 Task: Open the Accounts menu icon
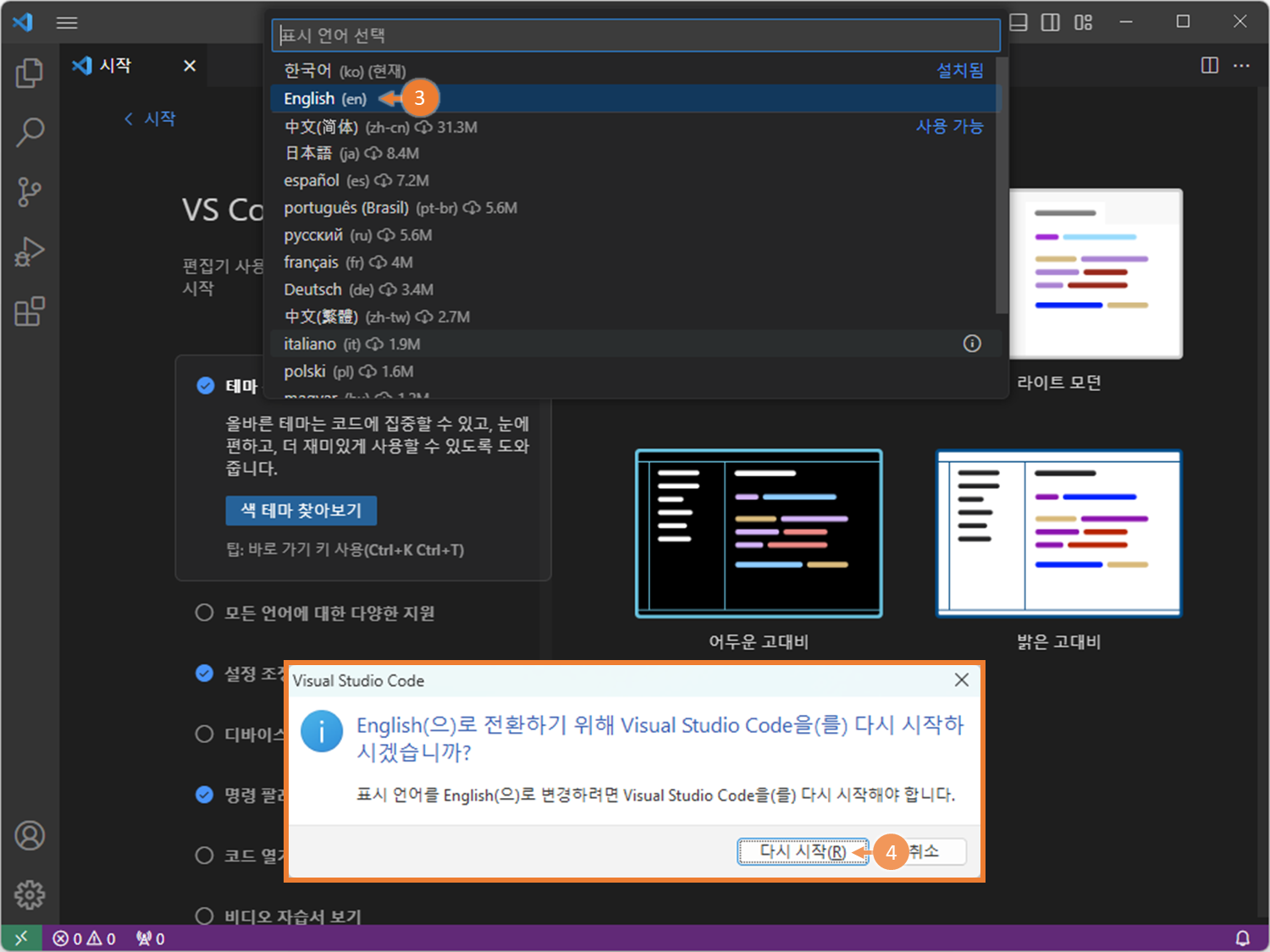30,835
